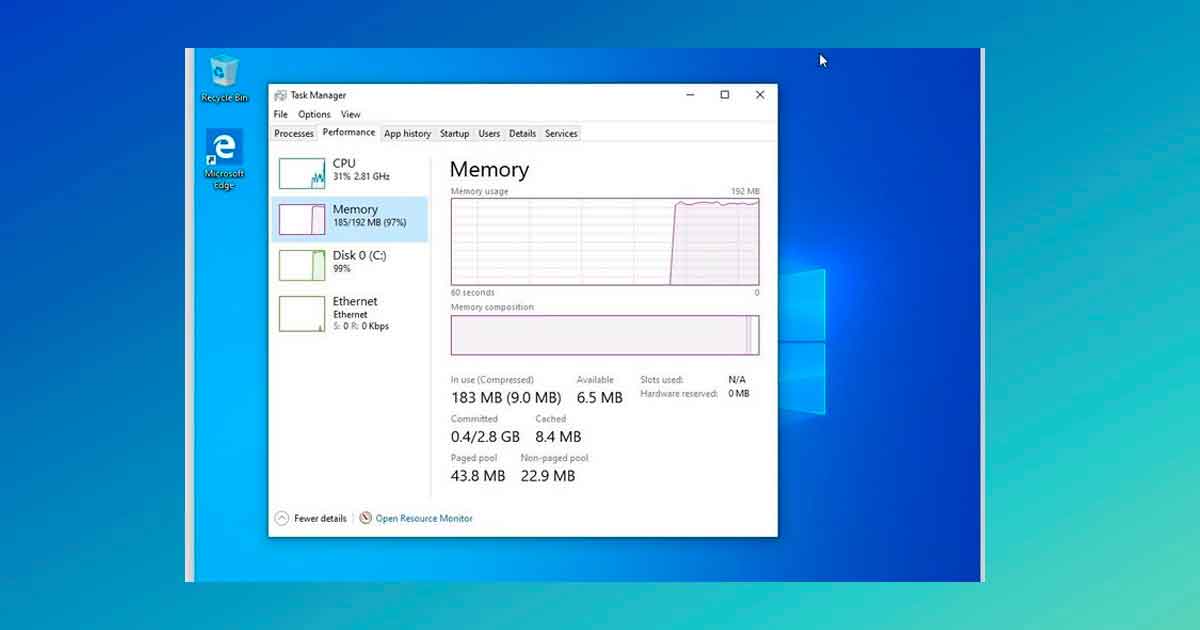Switch to the App history tab
The image size is (1200, 630).
(407, 134)
